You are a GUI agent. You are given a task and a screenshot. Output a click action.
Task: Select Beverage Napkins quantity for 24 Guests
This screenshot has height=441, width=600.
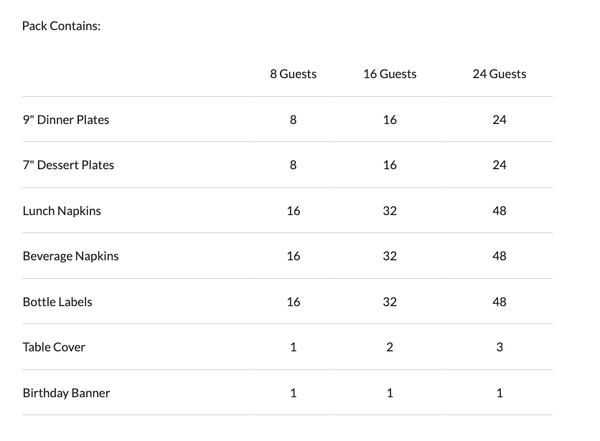click(499, 256)
